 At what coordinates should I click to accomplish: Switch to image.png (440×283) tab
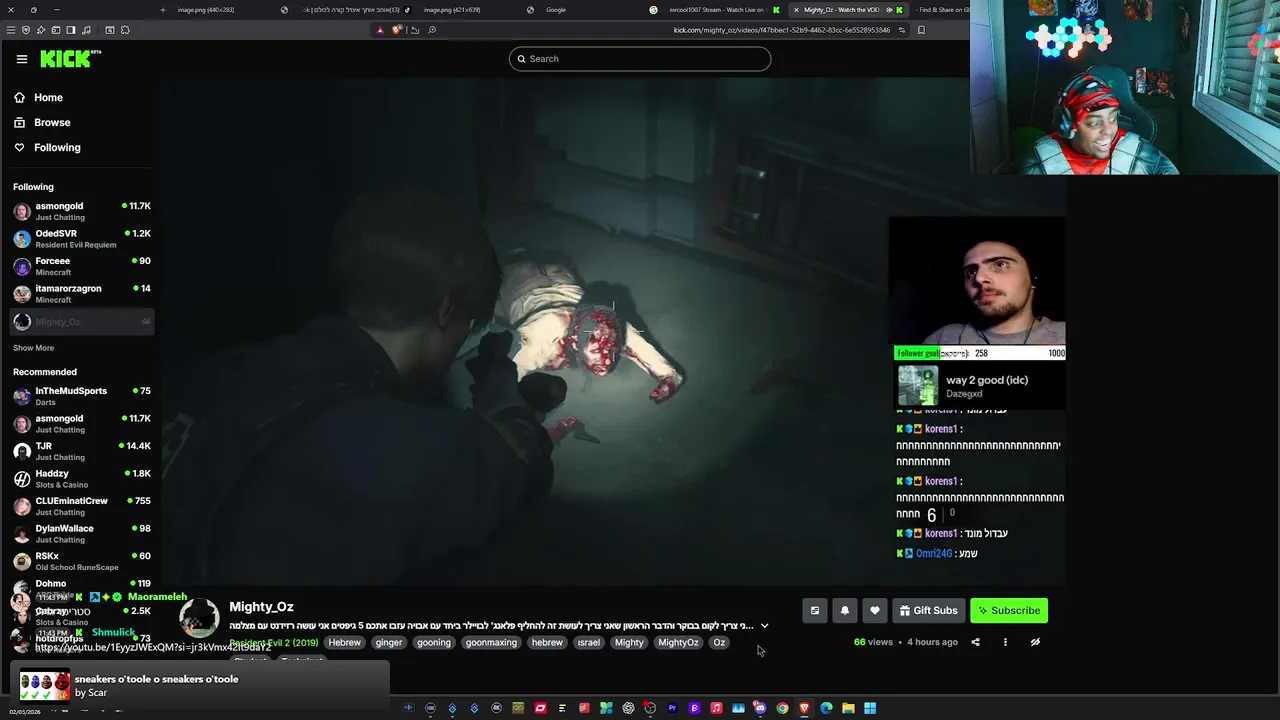point(206,10)
